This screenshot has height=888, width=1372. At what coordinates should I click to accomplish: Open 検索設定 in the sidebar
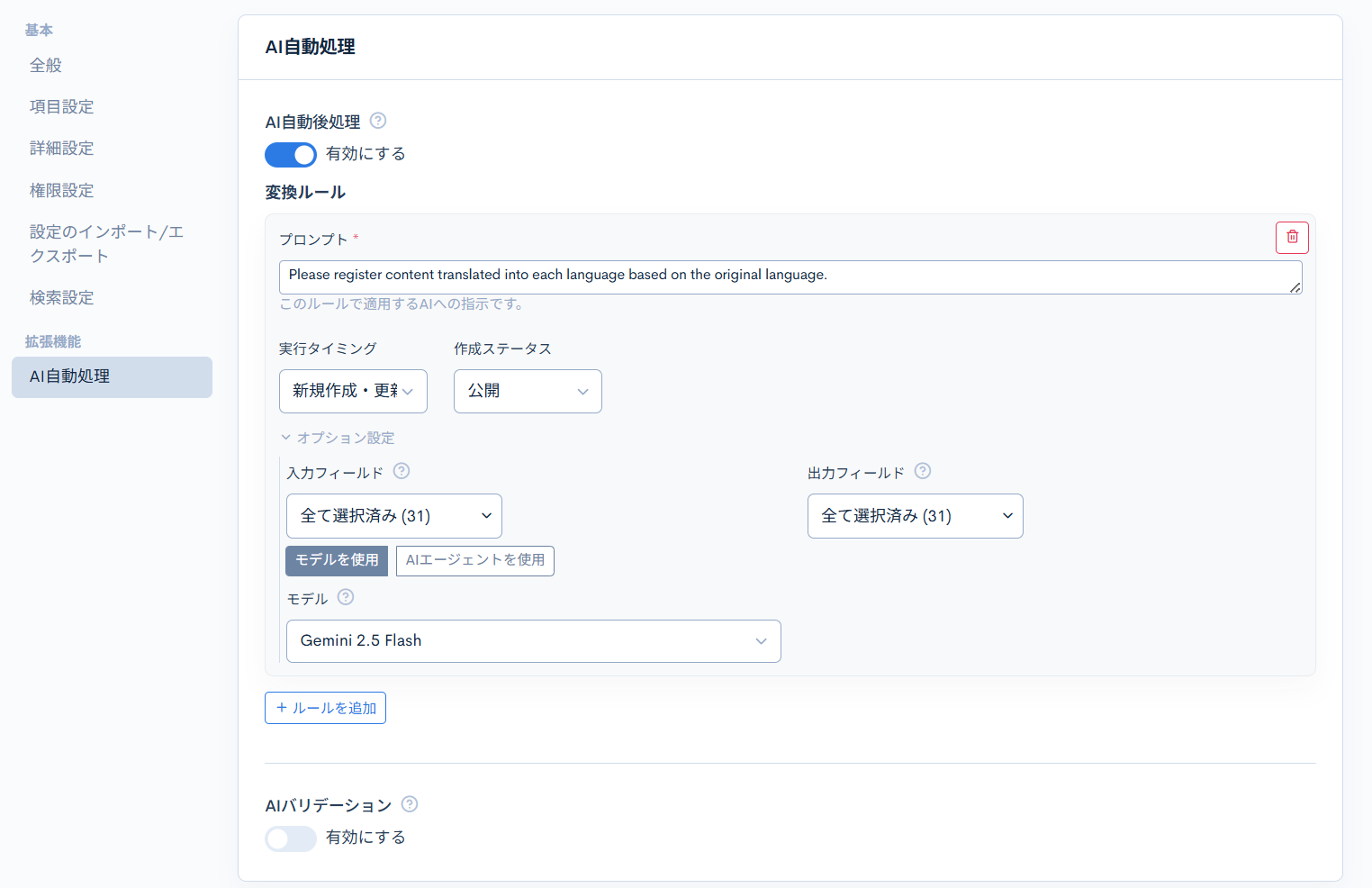(x=62, y=297)
